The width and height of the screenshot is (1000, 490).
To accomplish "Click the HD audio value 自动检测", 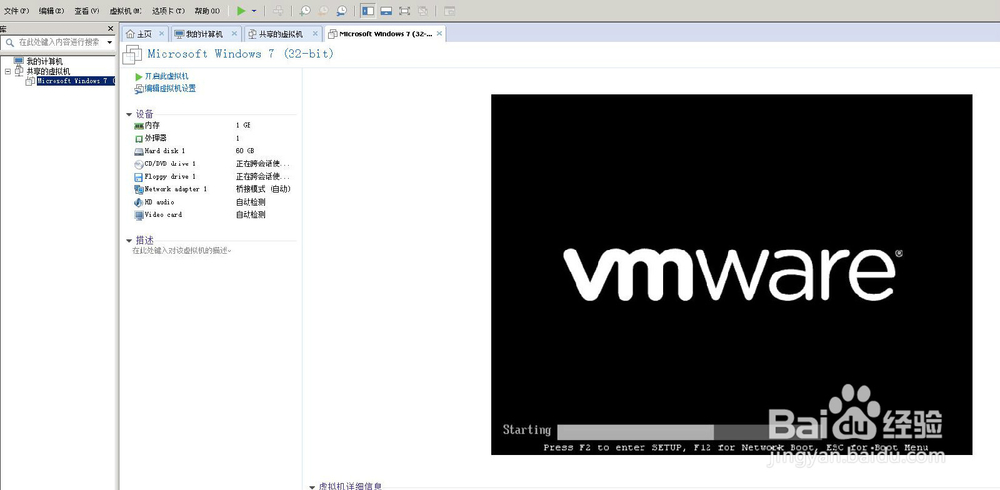I will (251, 202).
